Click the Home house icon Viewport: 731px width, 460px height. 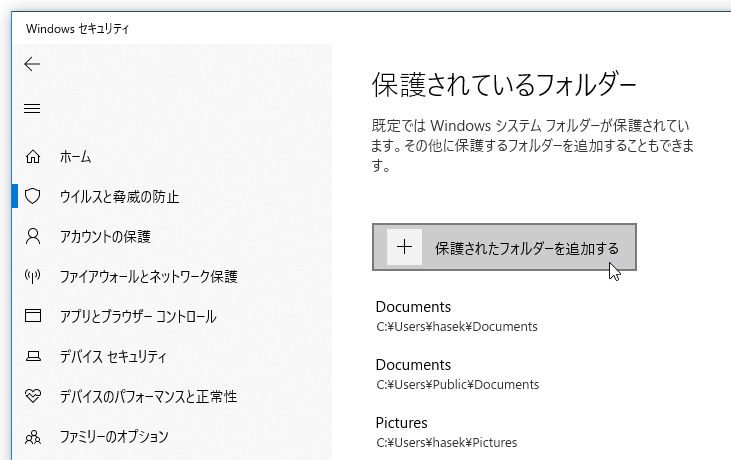33,157
